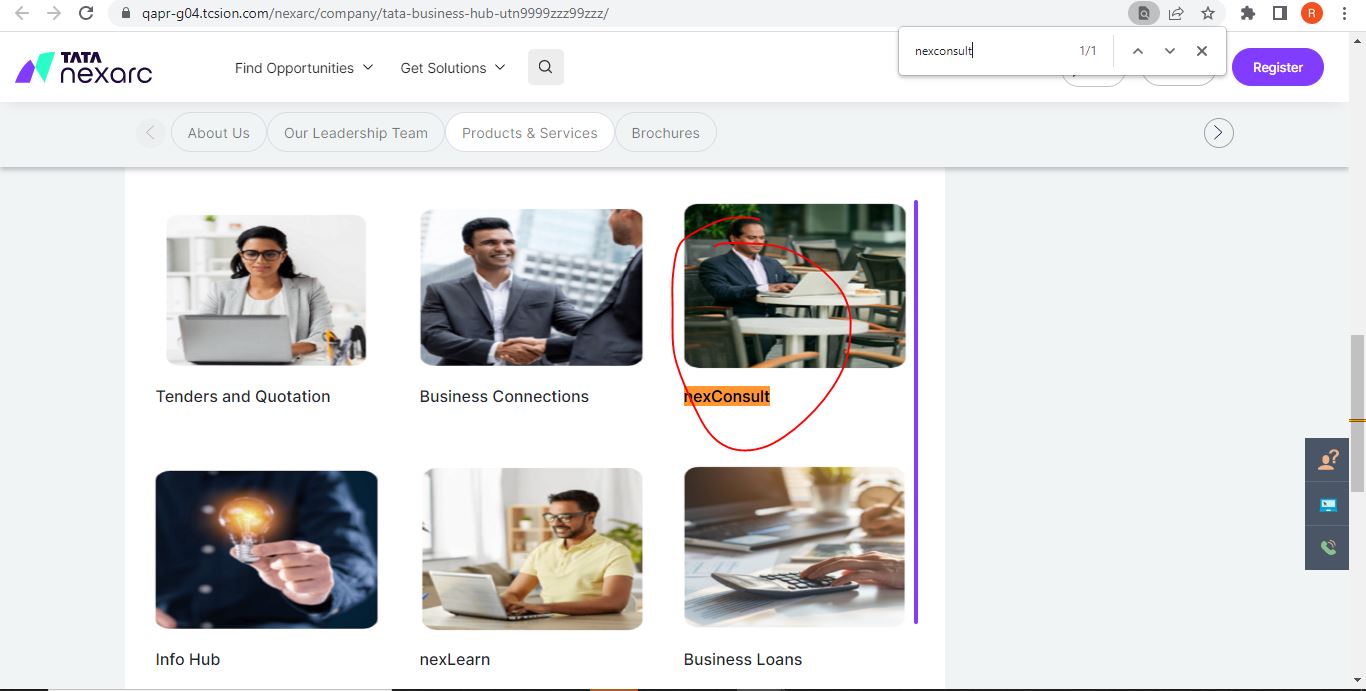The width and height of the screenshot is (1366, 691).
Task: Expand the Find Opportunities dropdown
Action: 303,68
